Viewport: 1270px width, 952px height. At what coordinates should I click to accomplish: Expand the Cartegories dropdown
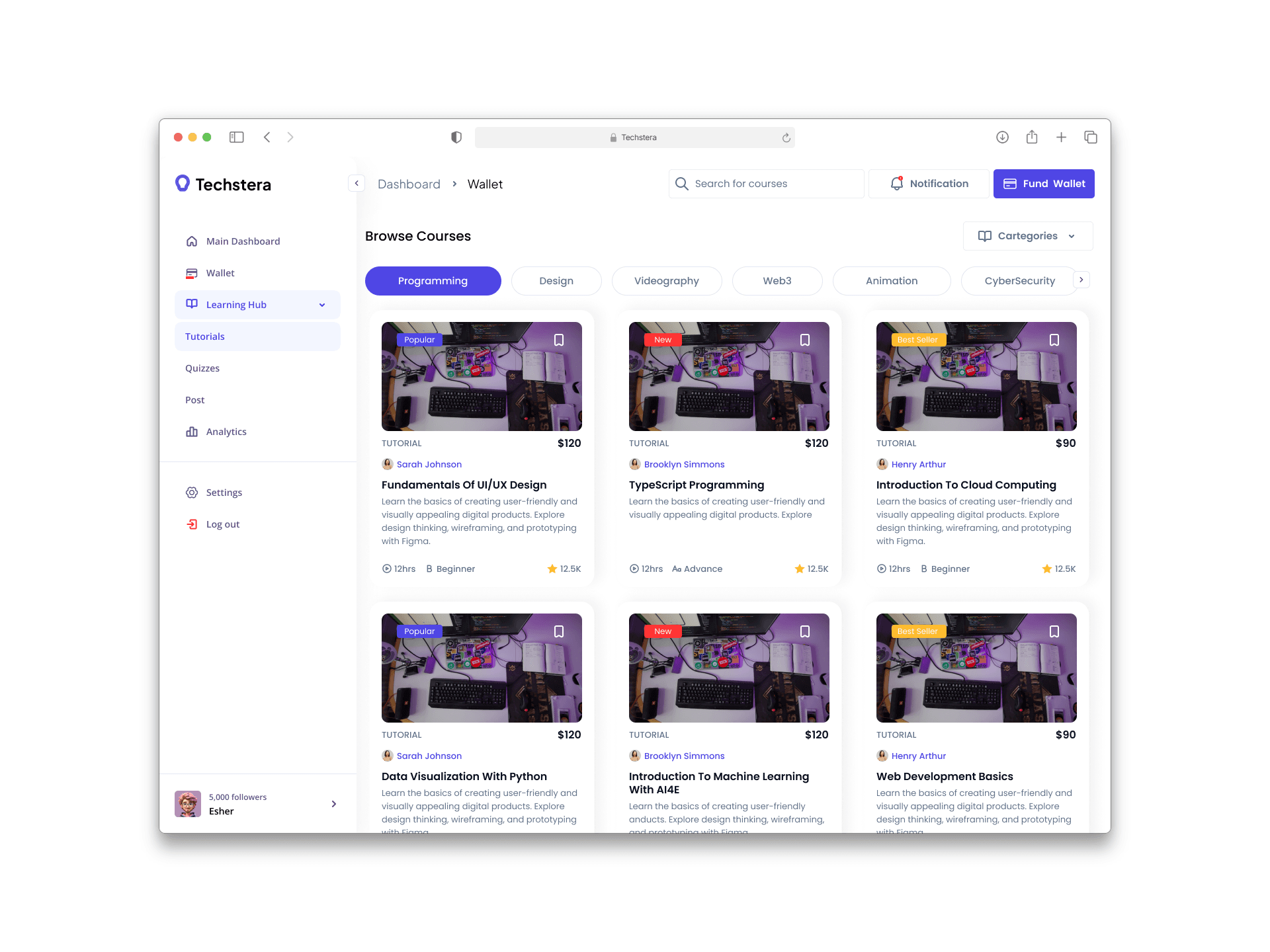tap(1028, 236)
